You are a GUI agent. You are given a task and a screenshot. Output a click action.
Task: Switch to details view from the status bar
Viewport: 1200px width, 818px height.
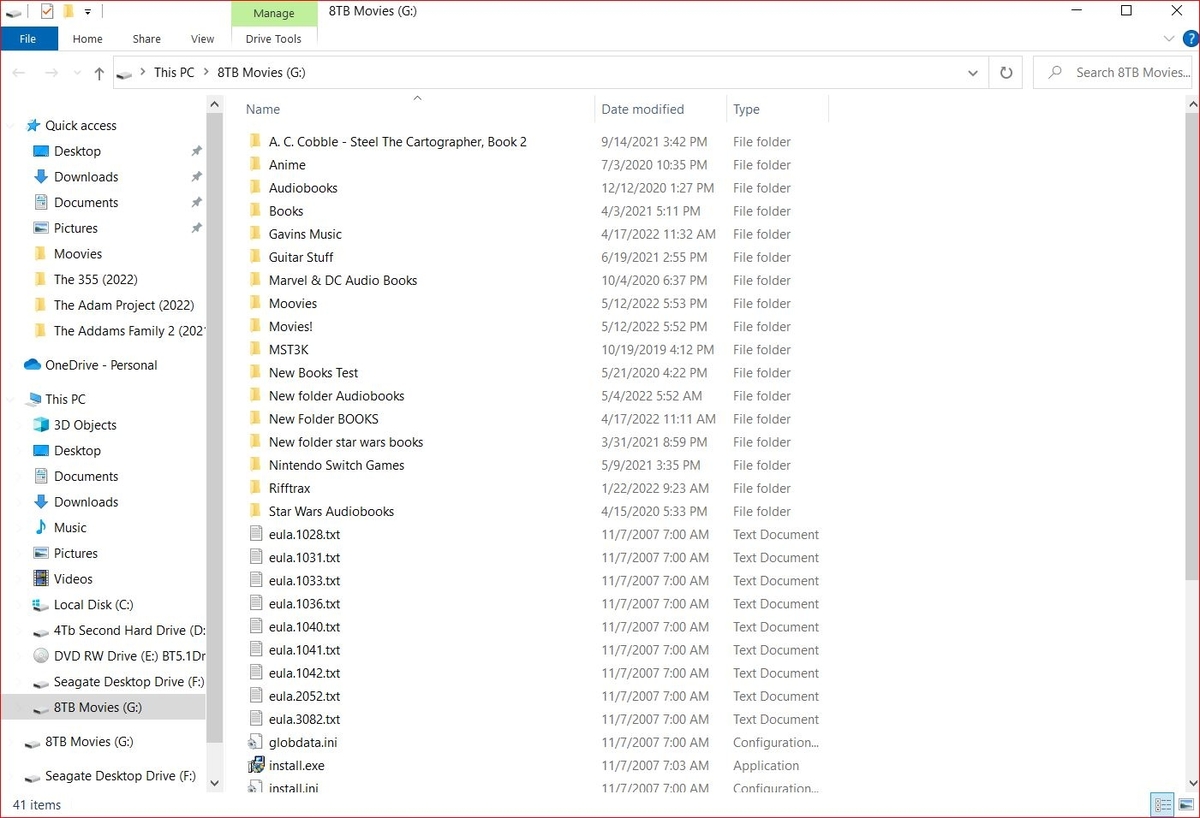point(1162,804)
